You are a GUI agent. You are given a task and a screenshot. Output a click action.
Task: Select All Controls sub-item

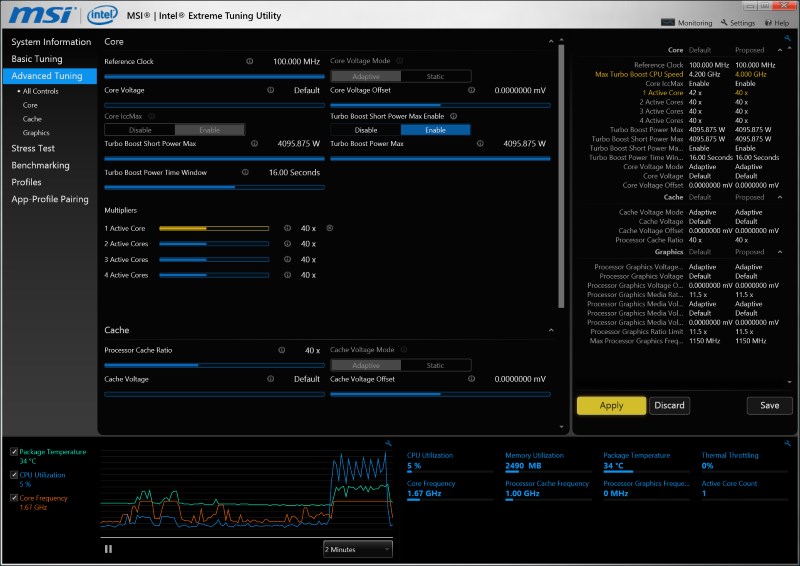coord(40,91)
